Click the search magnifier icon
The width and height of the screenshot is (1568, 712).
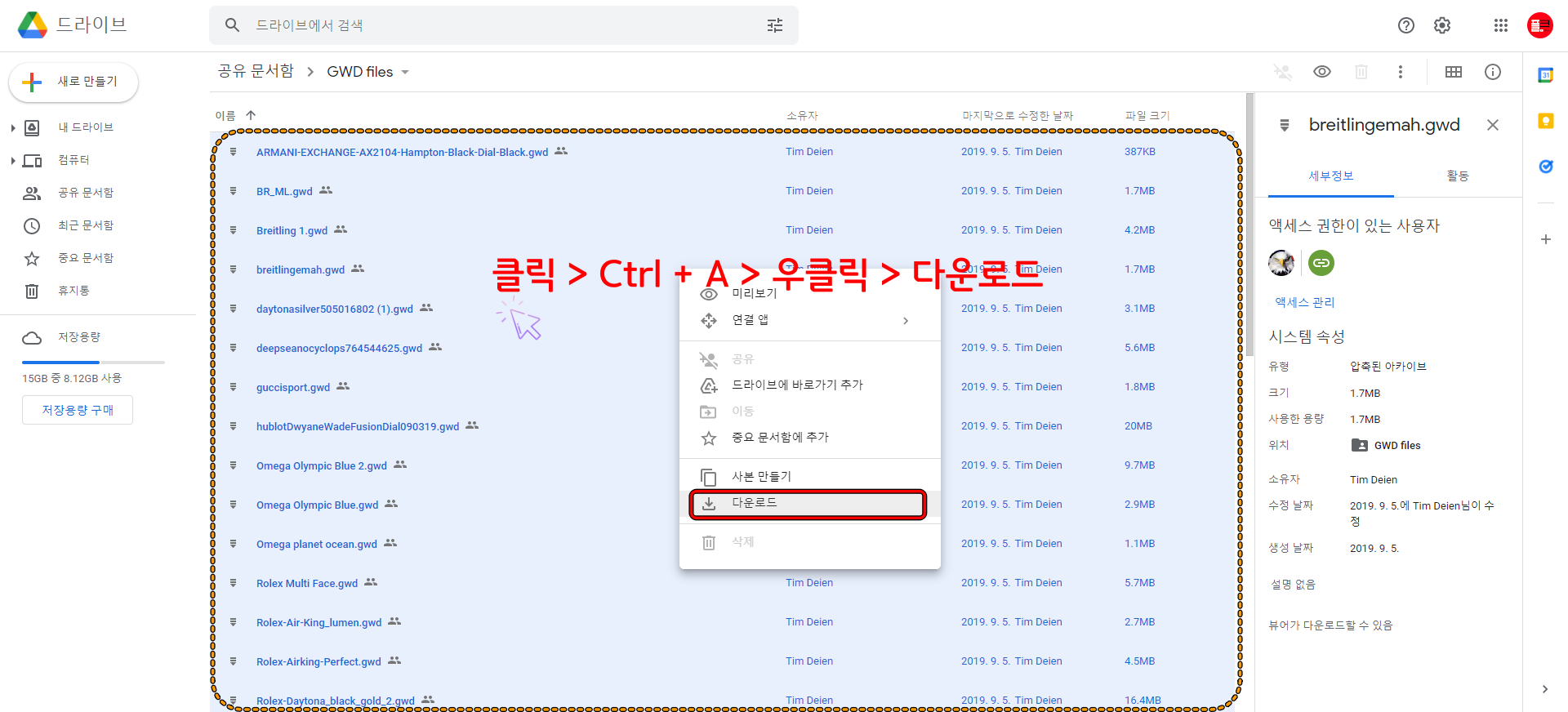coord(233,25)
